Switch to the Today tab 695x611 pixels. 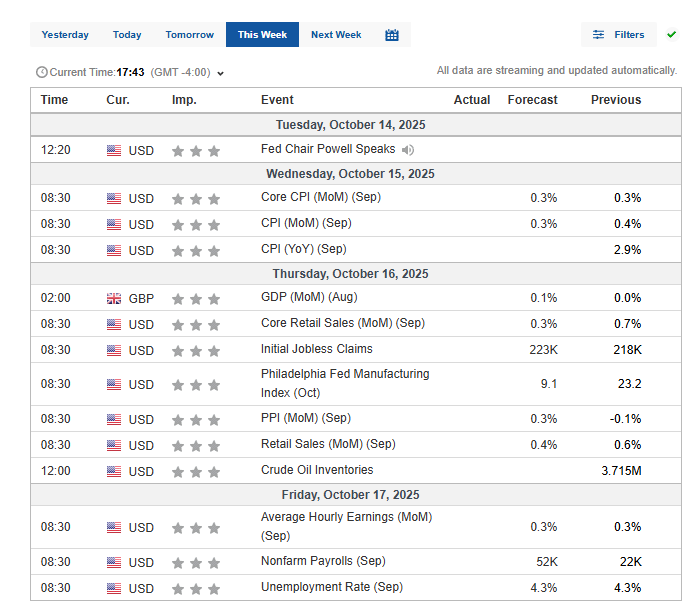[127, 35]
